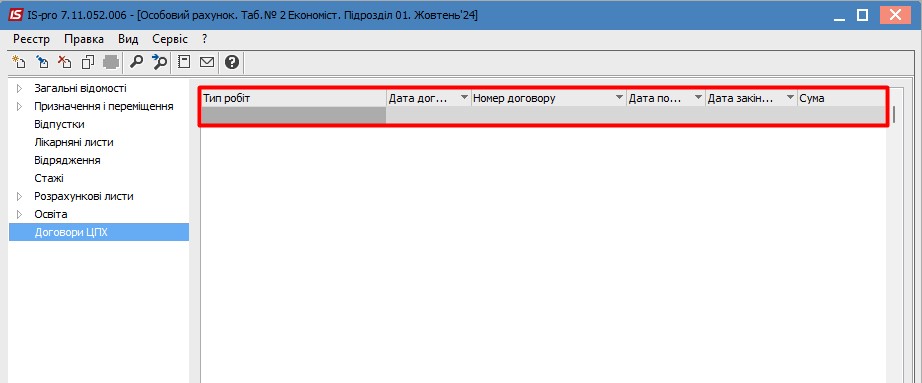Click the copy record icon
Screen dimensions: 922x383
pos(88,62)
